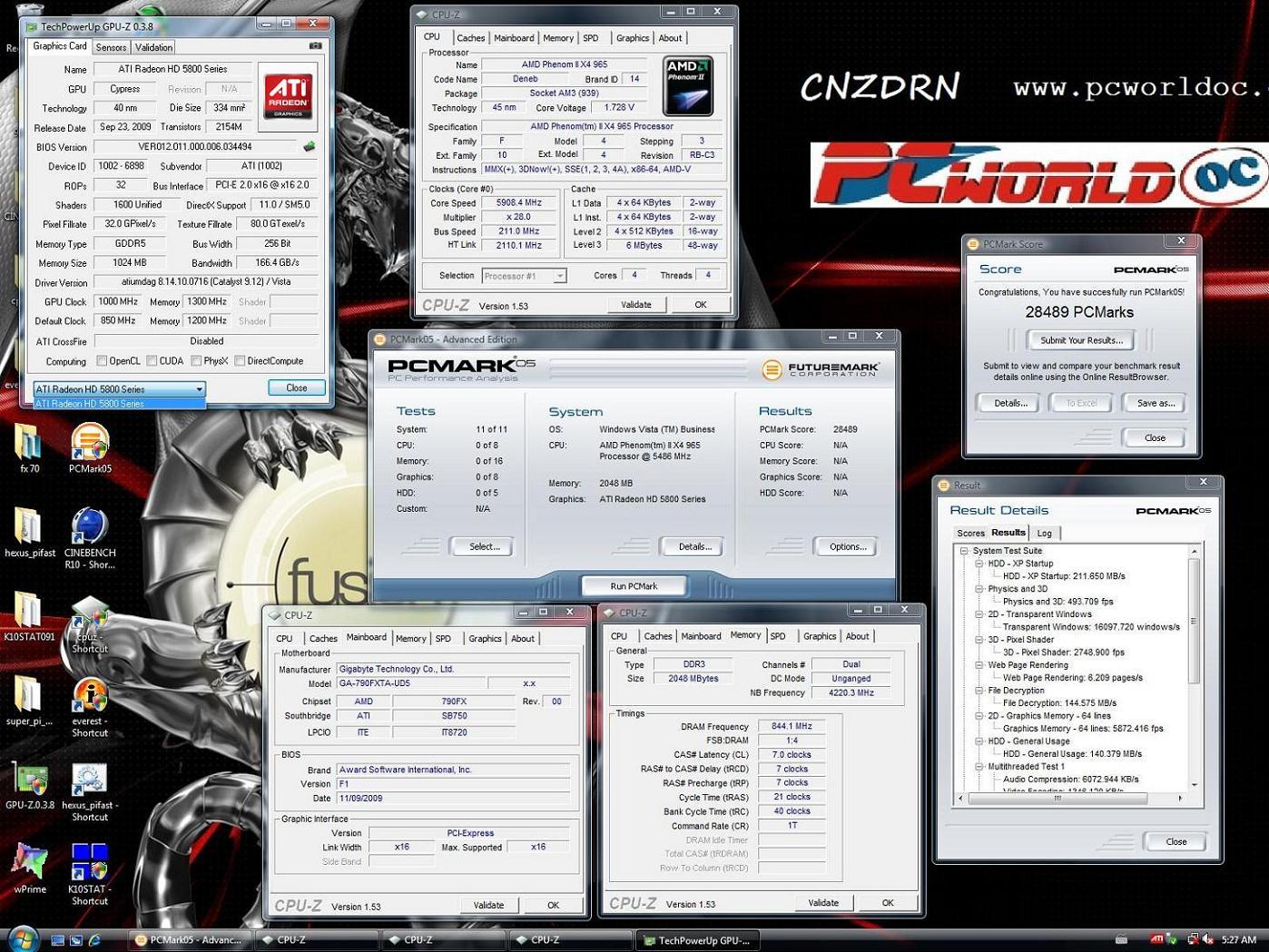Click OK in the Memory CPU-Z window
This screenshot has height=952, width=1269.
click(x=887, y=903)
